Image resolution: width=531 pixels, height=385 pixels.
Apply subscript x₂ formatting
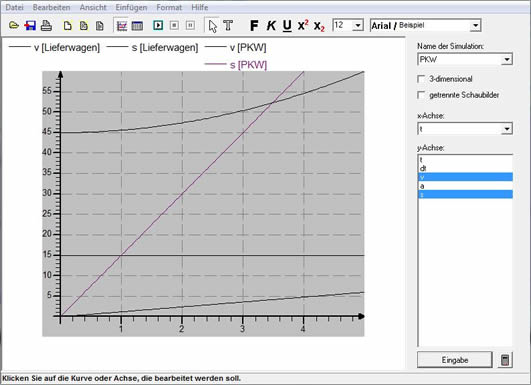(x=319, y=26)
